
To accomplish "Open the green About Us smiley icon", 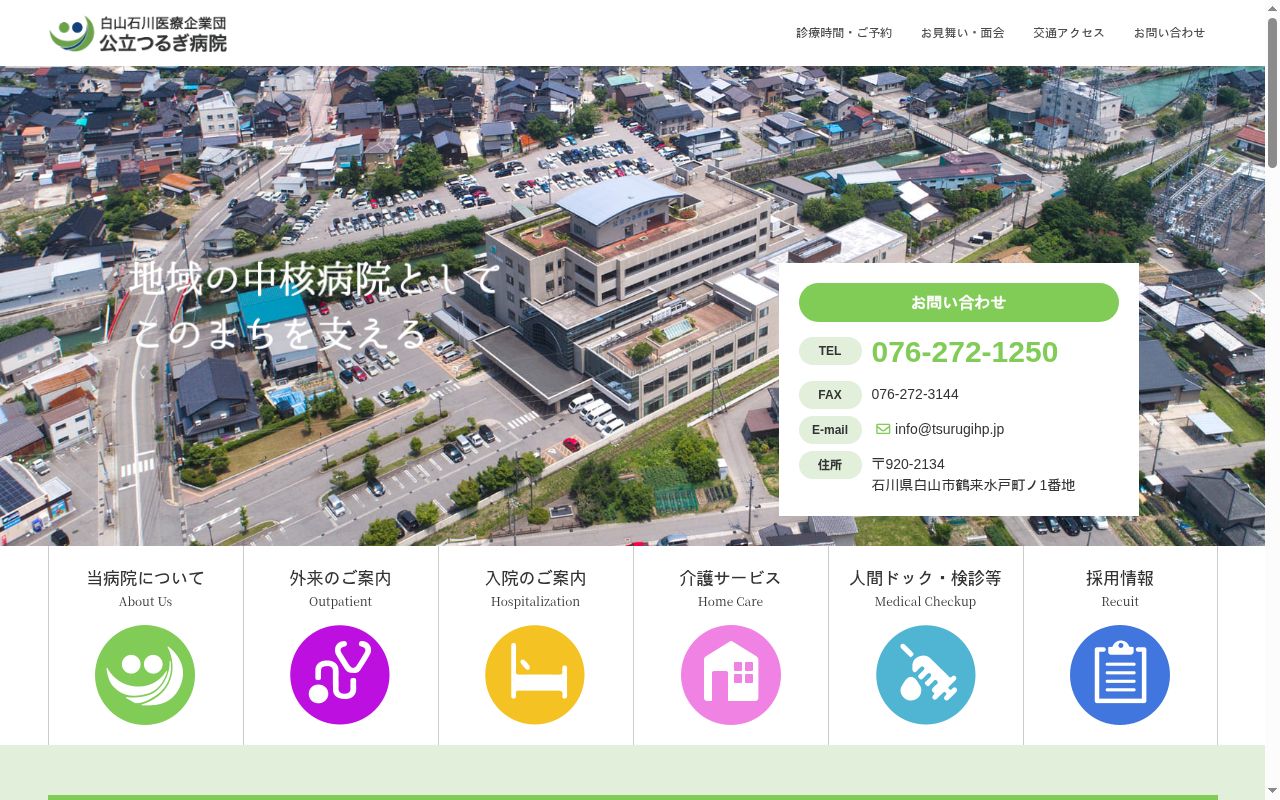I will click(x=145, y=675).
